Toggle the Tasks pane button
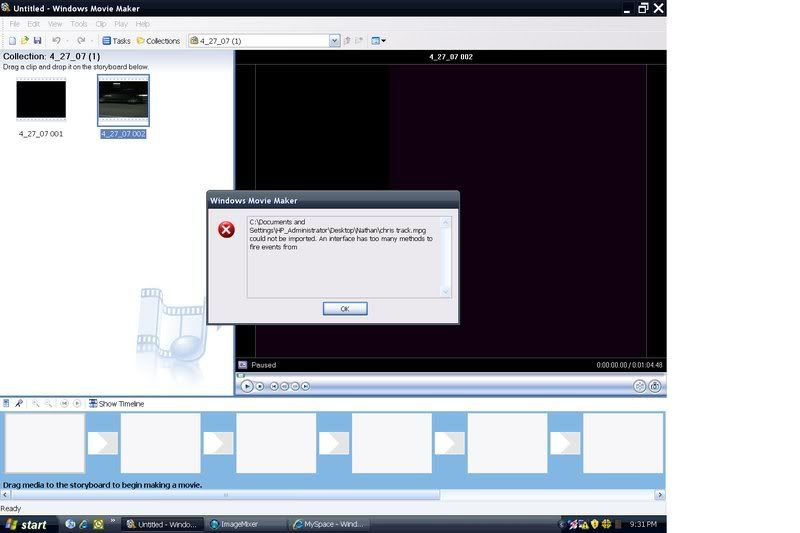This screenshot has height=533, width=800. pos(116,41)
